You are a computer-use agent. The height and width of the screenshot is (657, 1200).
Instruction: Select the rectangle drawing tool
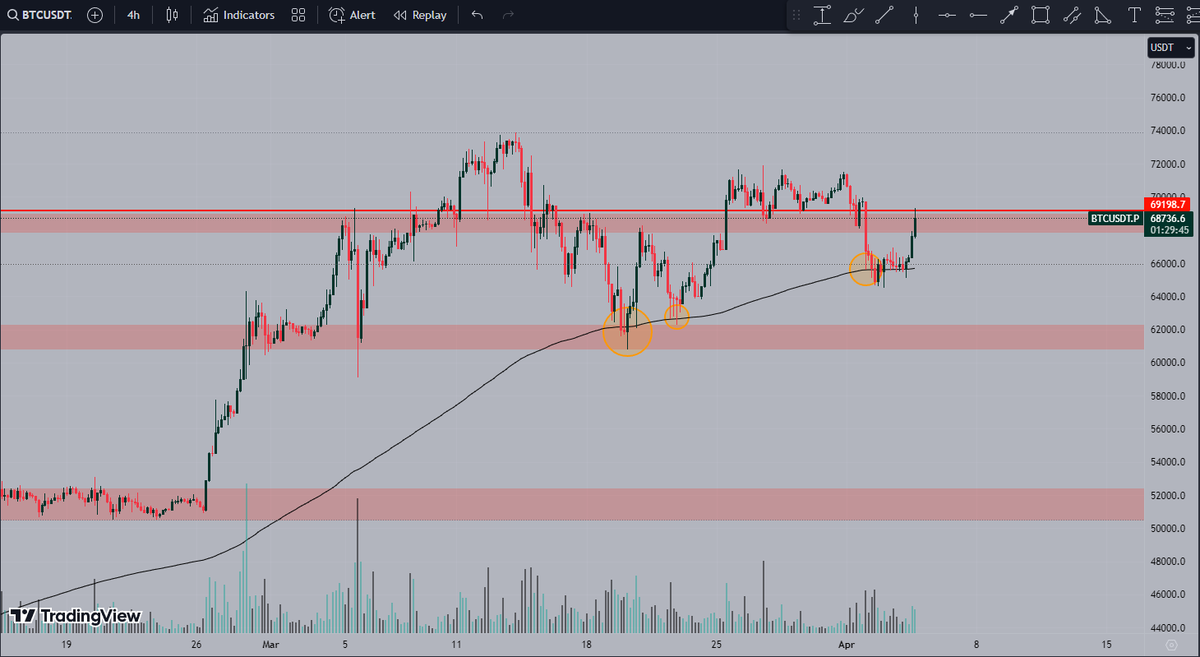pos(1040,15)
